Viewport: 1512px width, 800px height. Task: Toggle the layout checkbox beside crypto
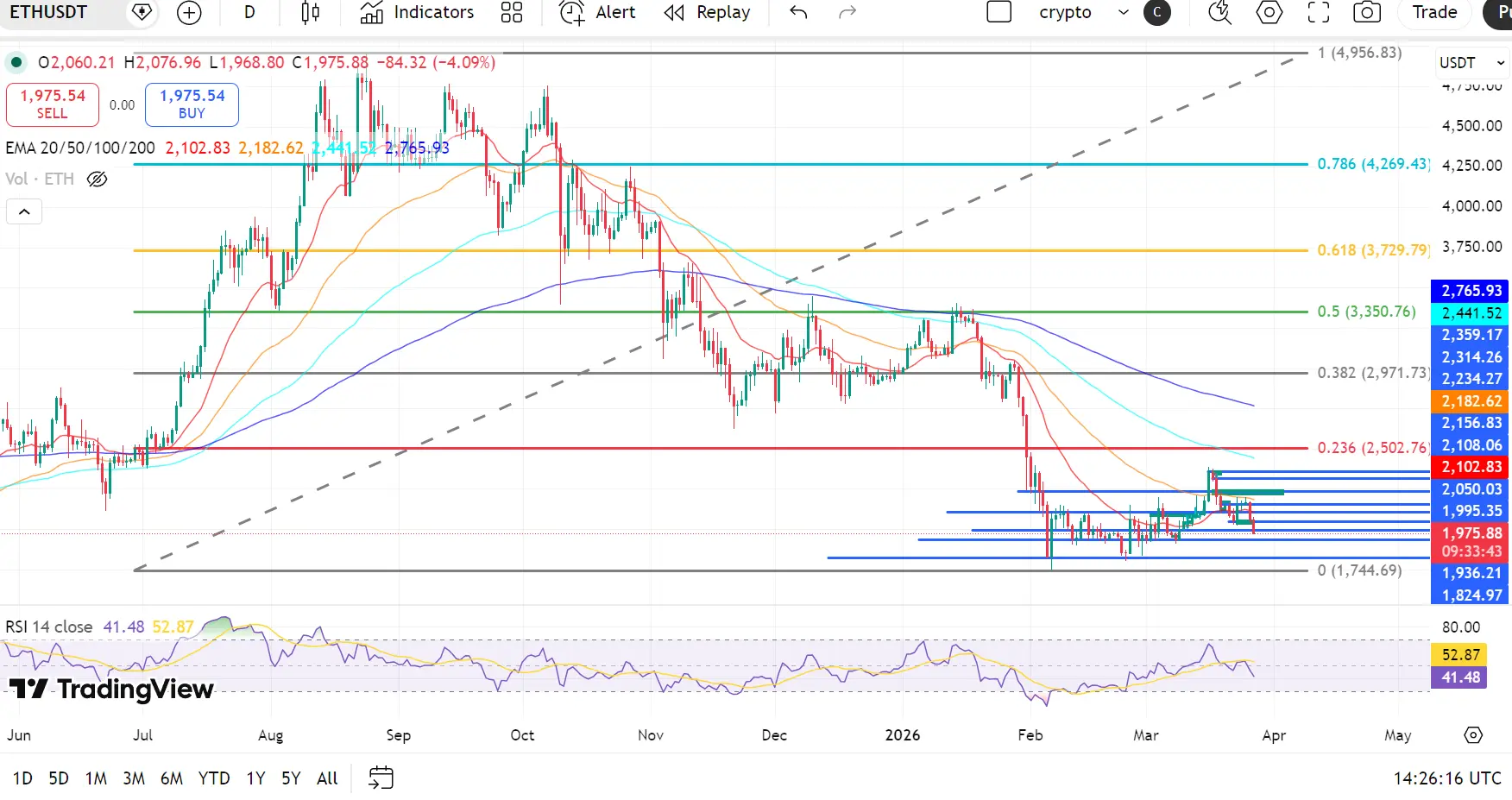(999, 13)
